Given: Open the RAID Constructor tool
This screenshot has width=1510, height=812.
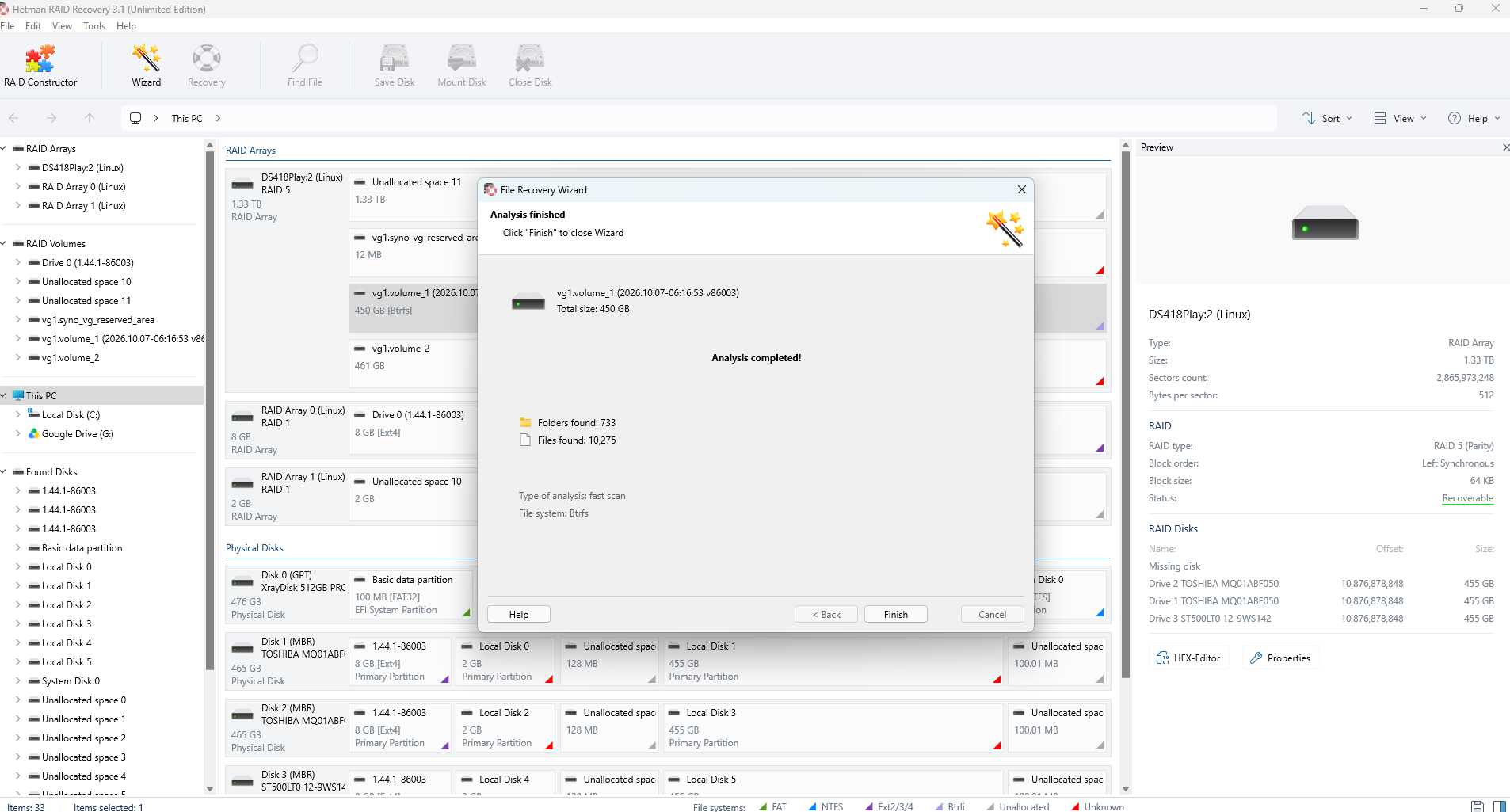Looking at the screenshot, I should tap(40, 66).
